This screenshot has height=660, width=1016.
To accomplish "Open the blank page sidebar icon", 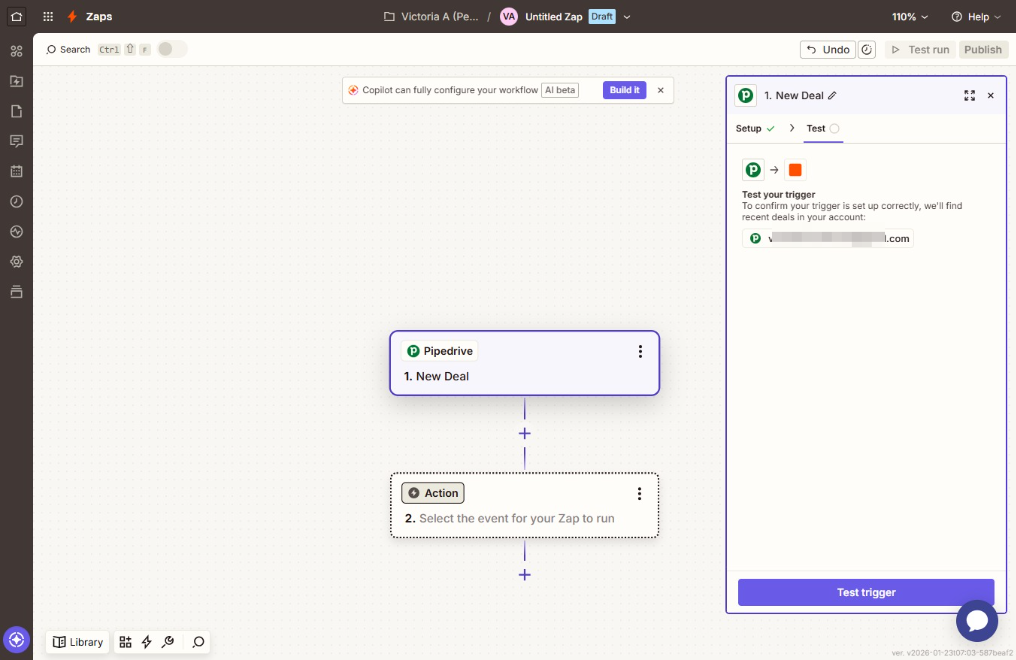I will coord(16,111).
